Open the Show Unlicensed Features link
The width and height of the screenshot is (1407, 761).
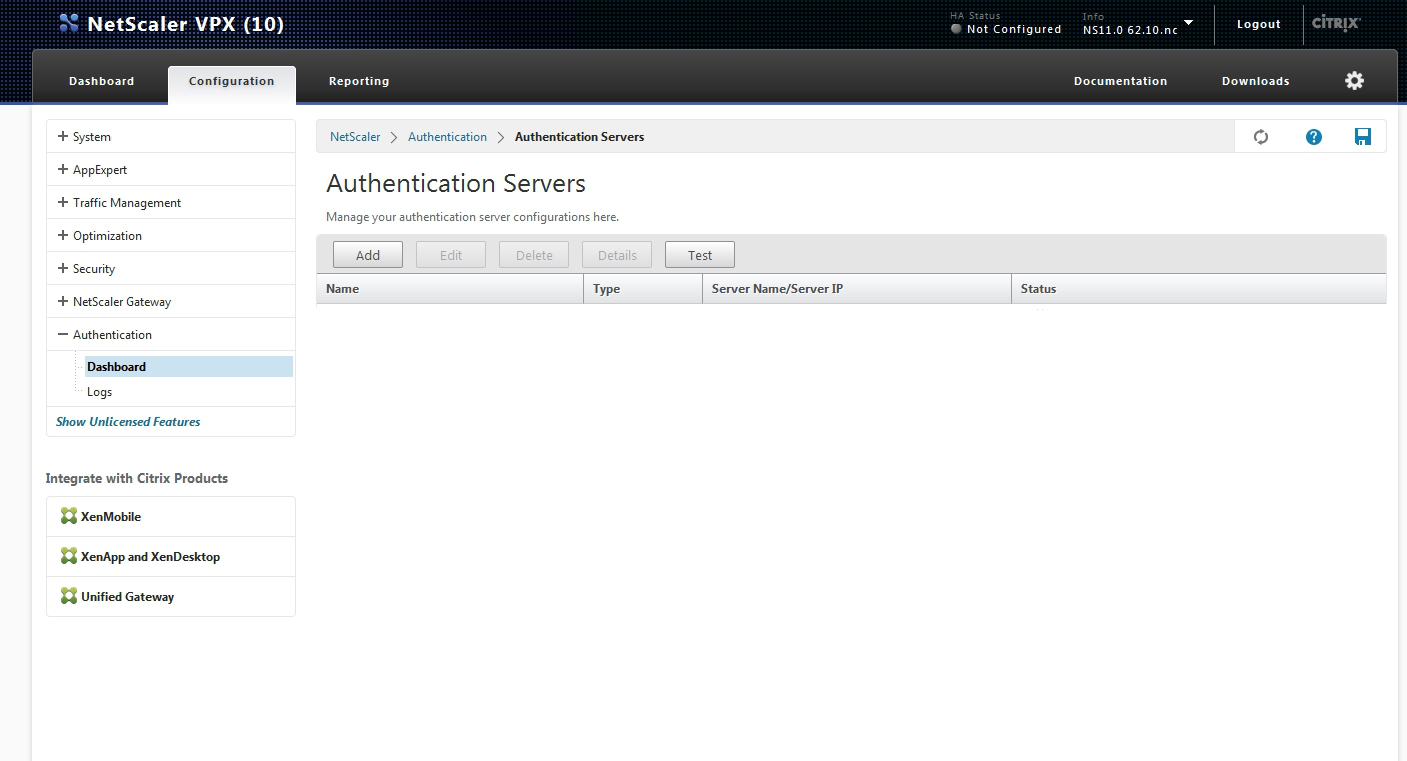[128, 421]
